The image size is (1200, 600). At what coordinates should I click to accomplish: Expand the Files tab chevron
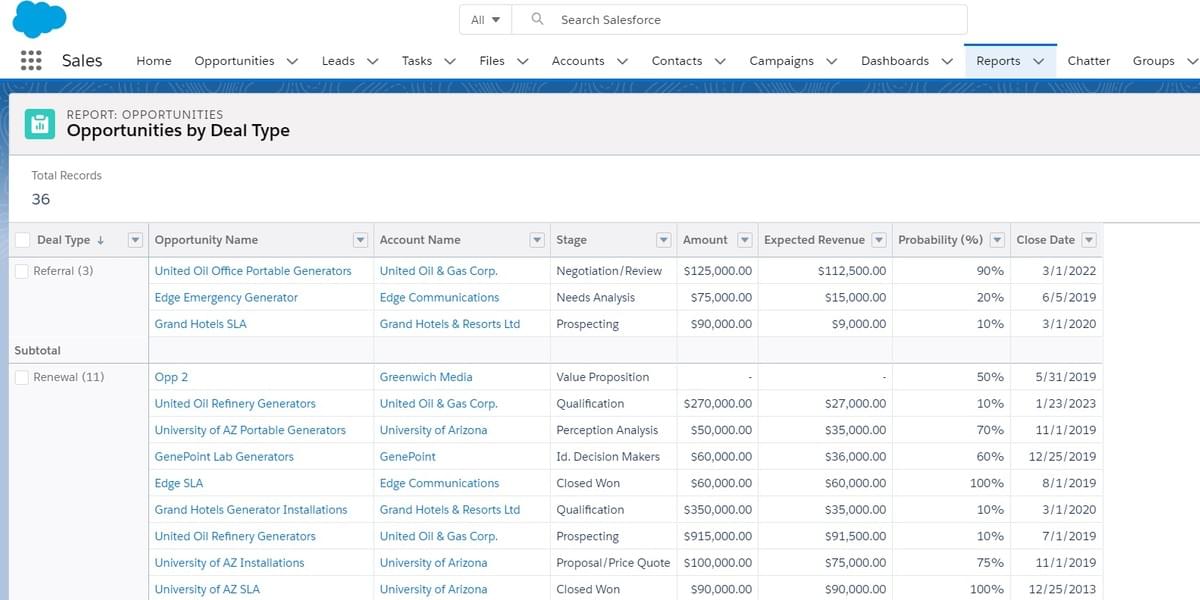(x=522, y=61)
